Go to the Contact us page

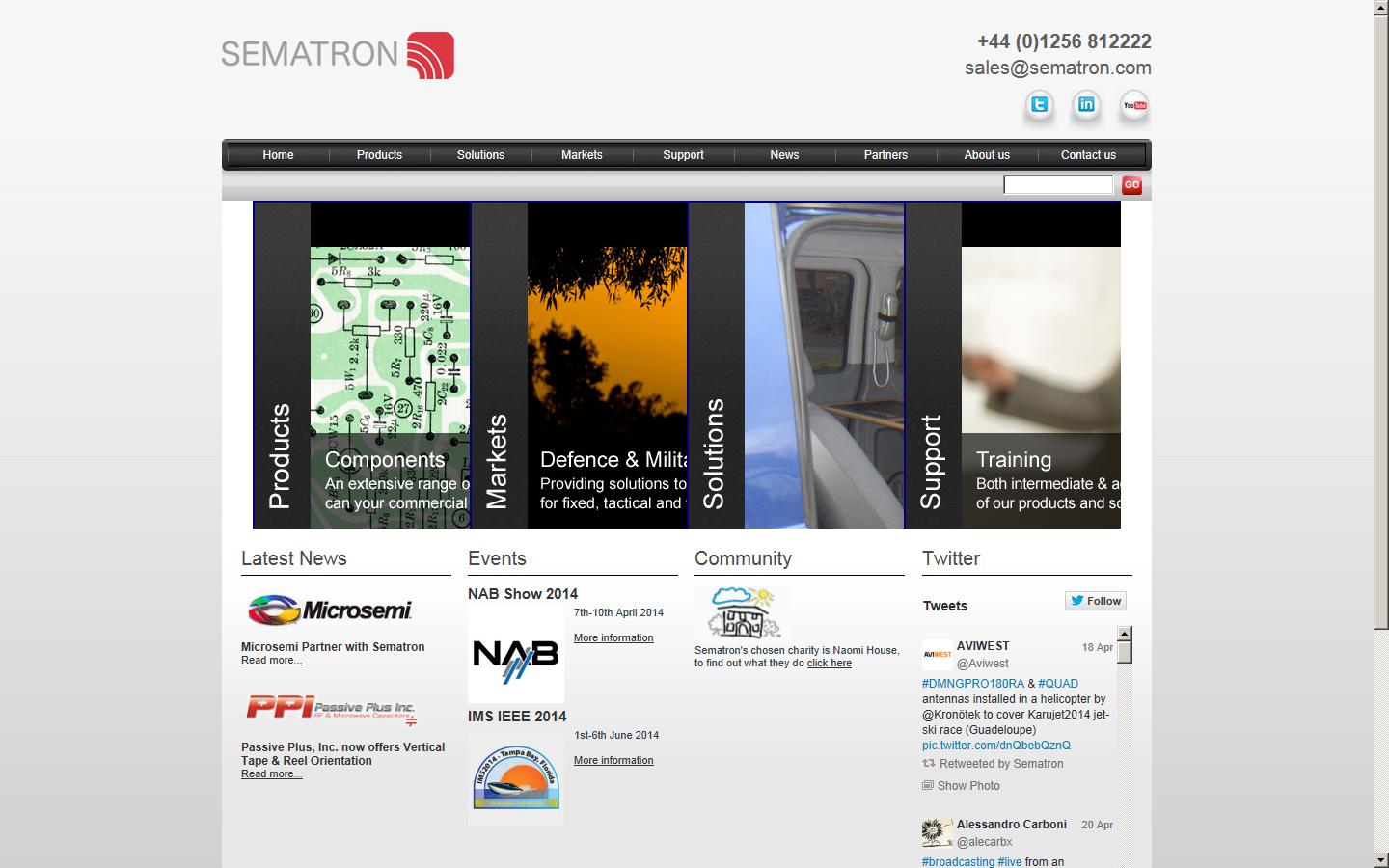click(x=1088, y=154)
